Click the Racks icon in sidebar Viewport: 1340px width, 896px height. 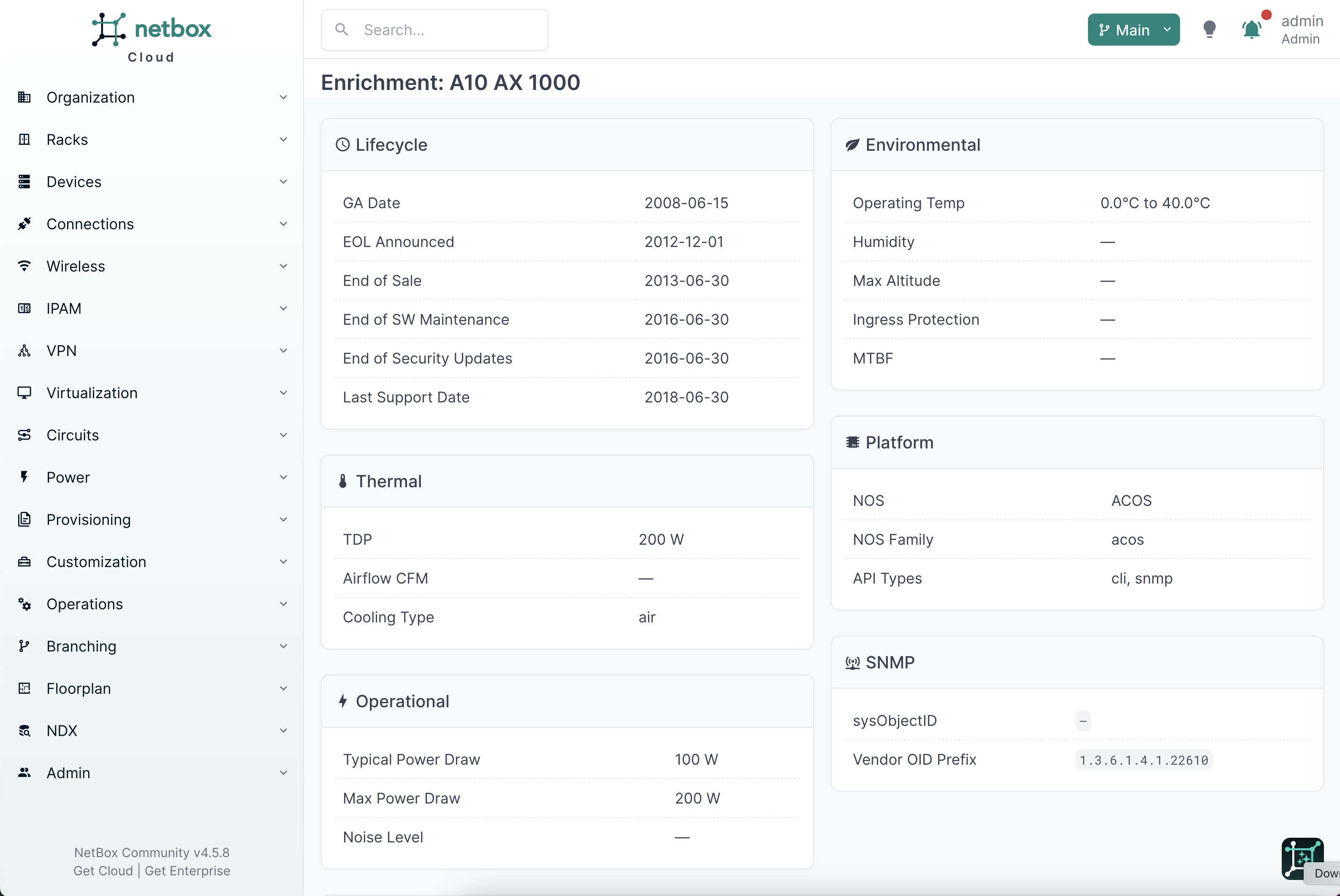coord(24,139)
